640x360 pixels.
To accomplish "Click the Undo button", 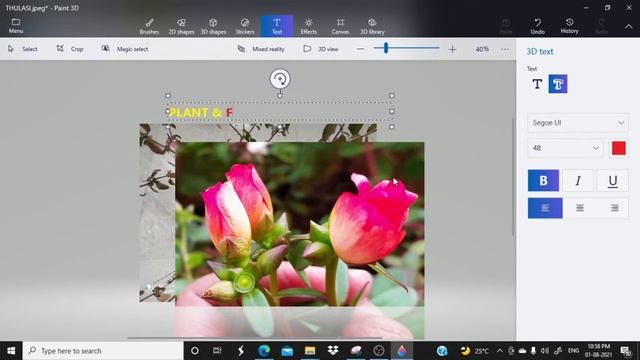I will (538, 26).
